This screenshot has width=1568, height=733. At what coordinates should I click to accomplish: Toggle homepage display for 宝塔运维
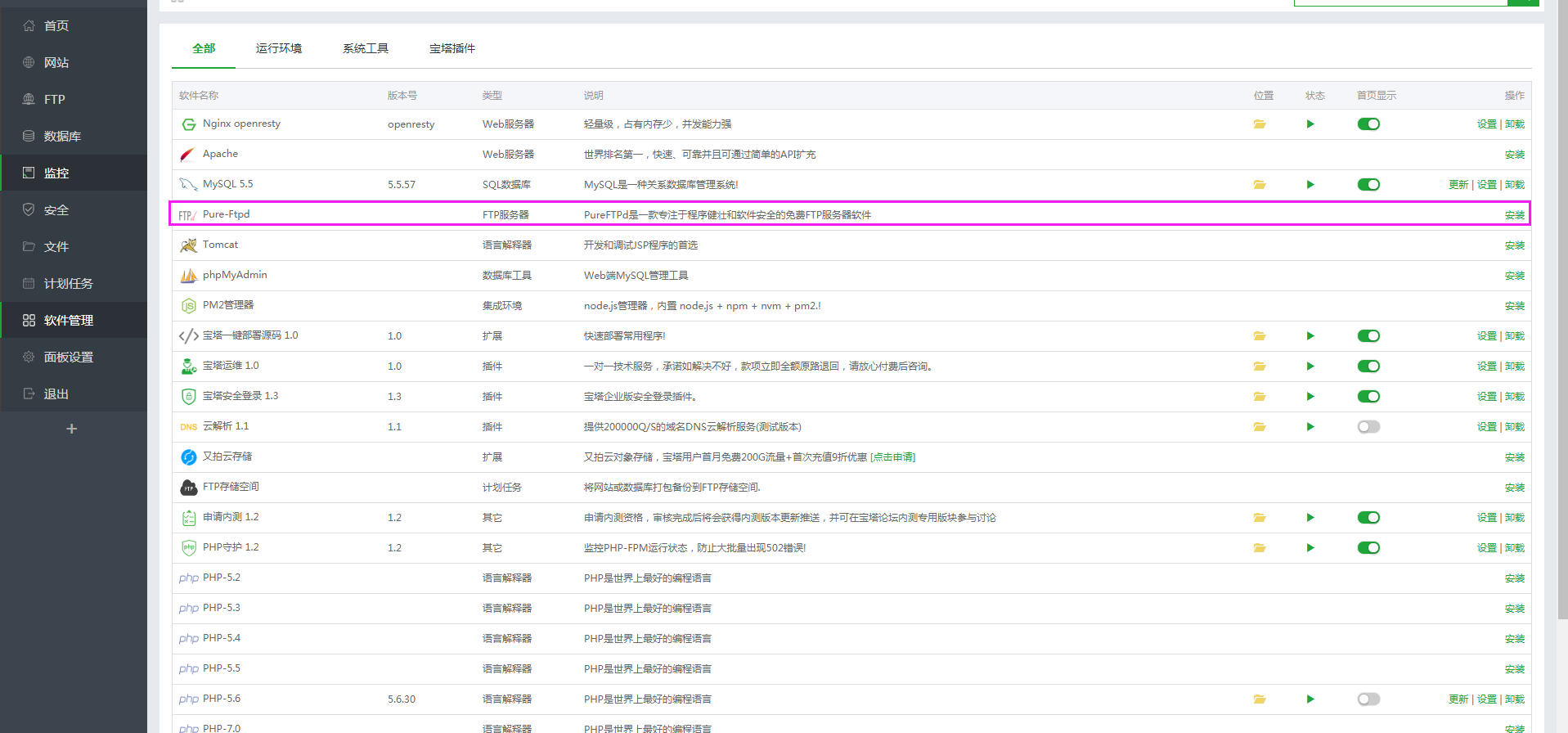coord(1368,366)
